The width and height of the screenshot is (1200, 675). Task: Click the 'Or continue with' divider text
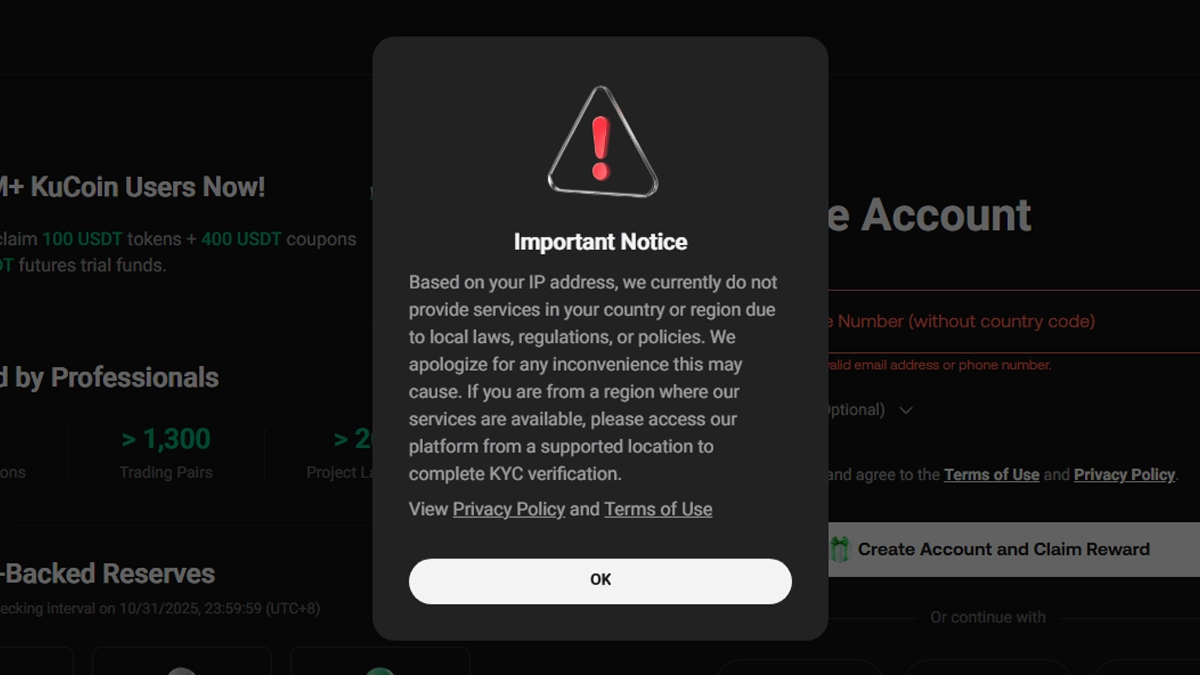(x=987, y=617)
